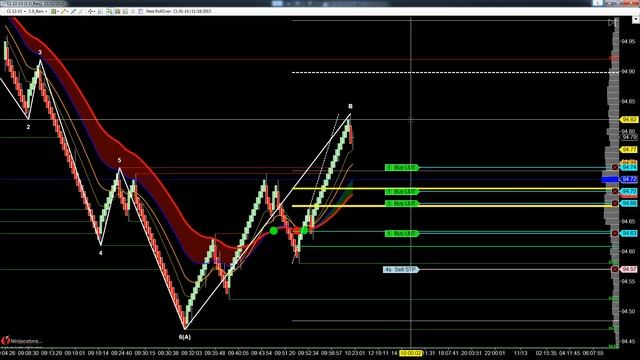This screenshot has width=640, height=360.
Task: Click the pink 94.57 stop price marker
Action: (x=629, y=269)
